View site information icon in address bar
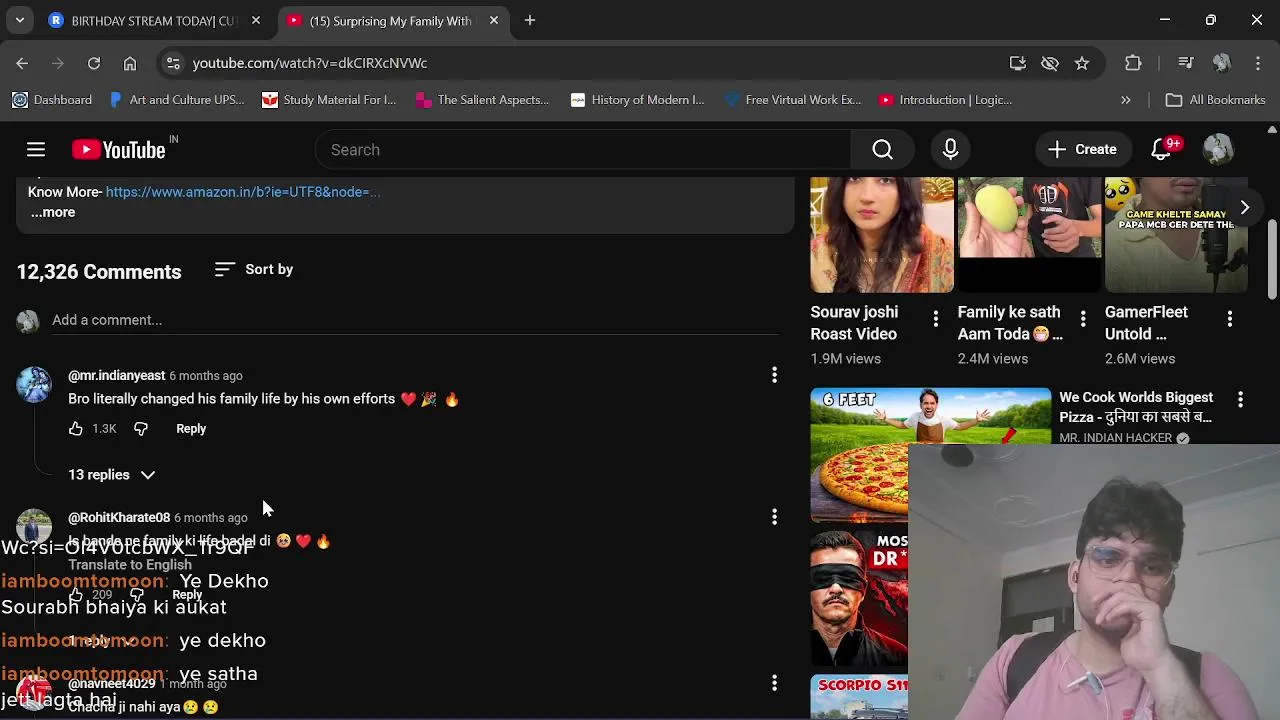 [173, 63]
